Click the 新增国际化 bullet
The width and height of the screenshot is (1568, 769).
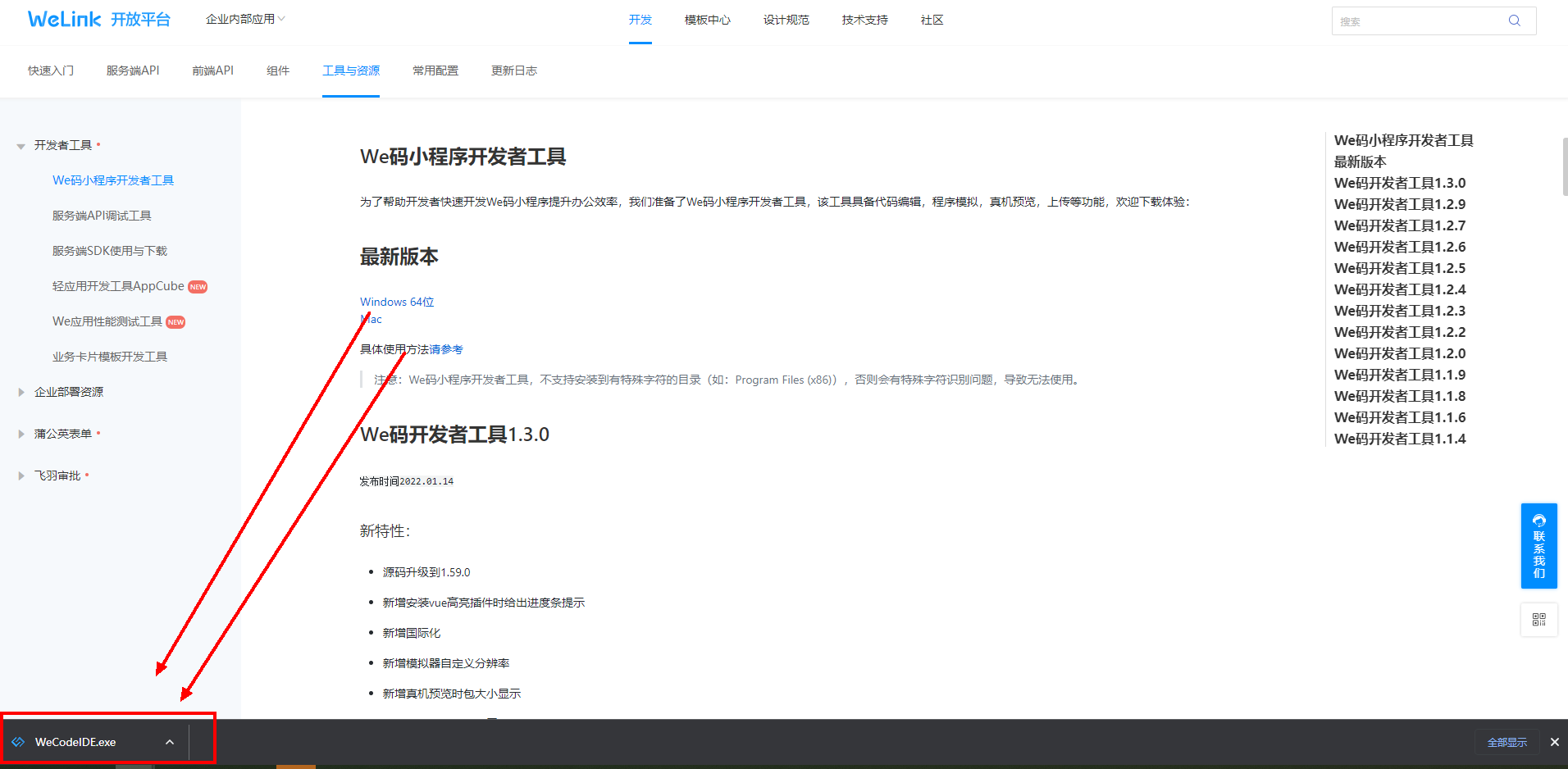pos(412,633)
